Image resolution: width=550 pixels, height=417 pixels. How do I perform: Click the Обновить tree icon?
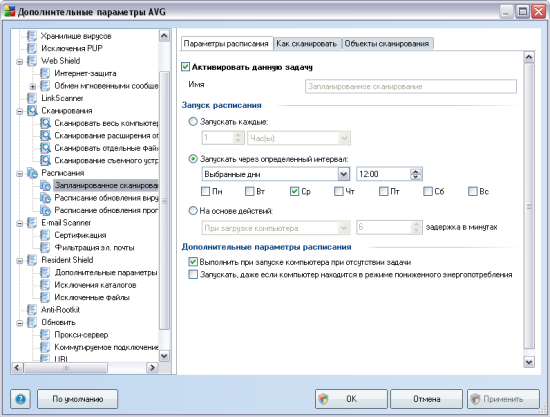(32, 322)
